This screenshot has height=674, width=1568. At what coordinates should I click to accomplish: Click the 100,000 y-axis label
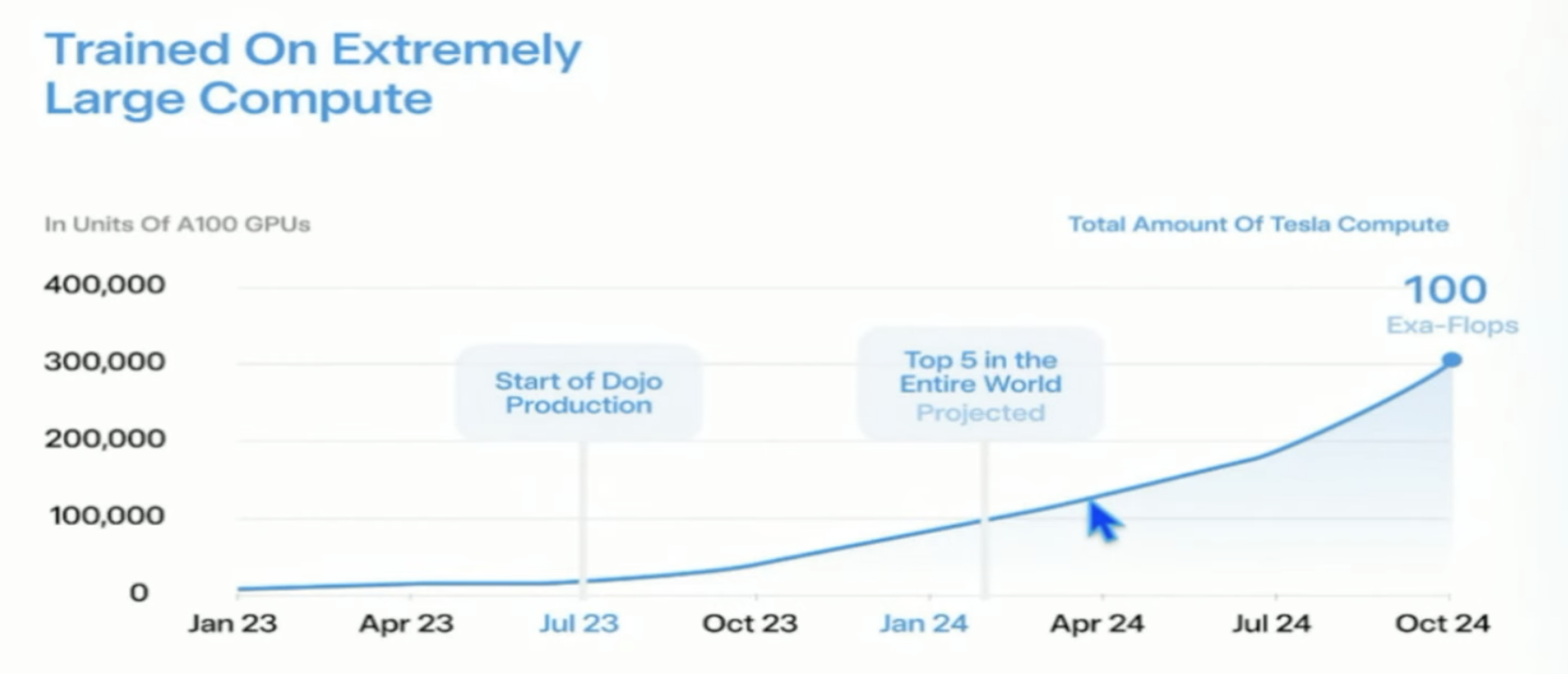click(x=107, y=516)
